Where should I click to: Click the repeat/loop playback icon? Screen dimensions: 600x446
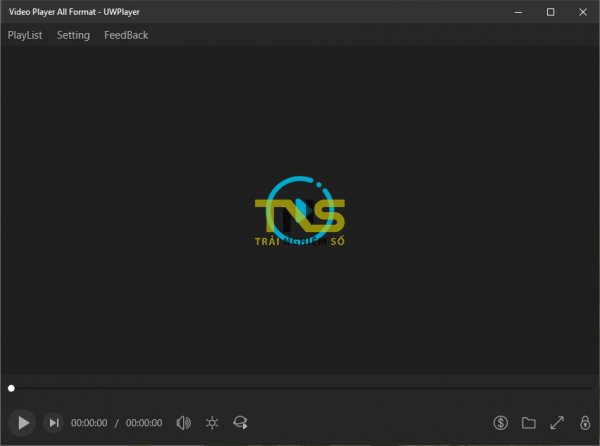point(240,423)
